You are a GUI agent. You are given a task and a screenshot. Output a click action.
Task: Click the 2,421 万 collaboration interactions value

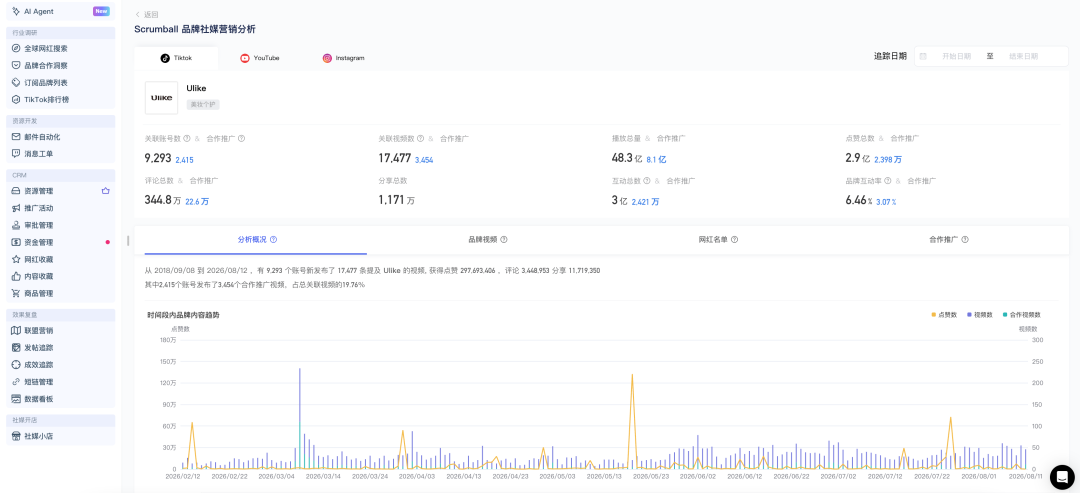click(x=645, y=202)
